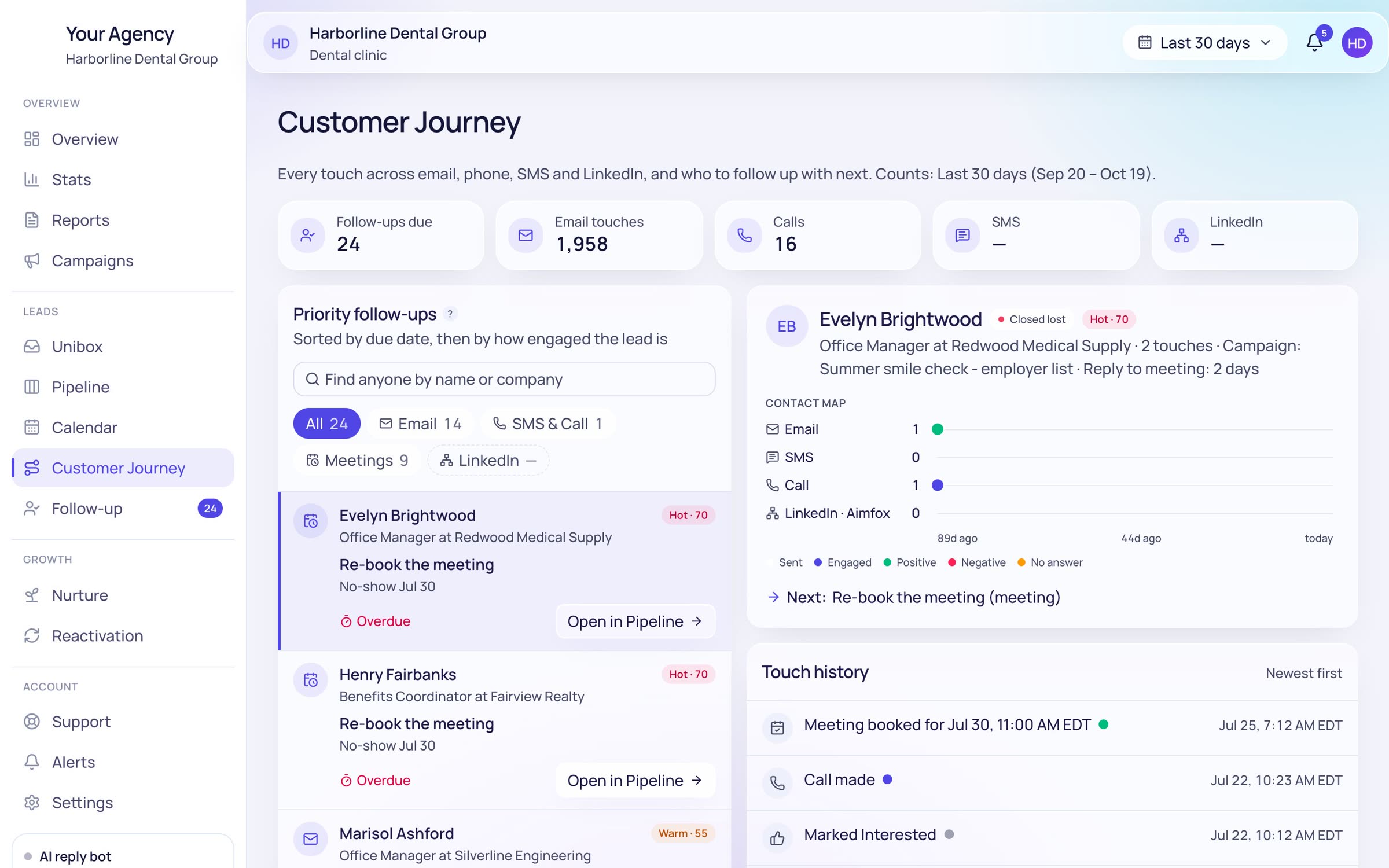
Task: Go to Overview in the sidebar
Action: click(x=123, y=139)
